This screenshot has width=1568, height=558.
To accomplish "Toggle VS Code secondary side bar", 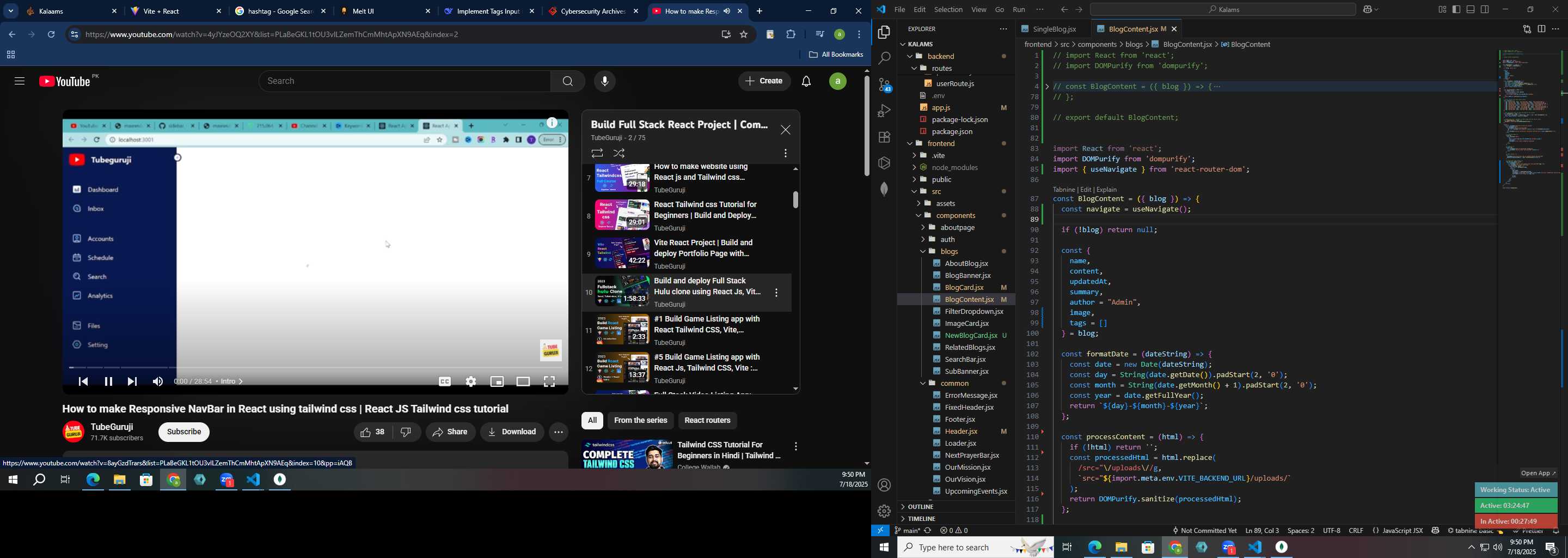I will click(1485, 9).
